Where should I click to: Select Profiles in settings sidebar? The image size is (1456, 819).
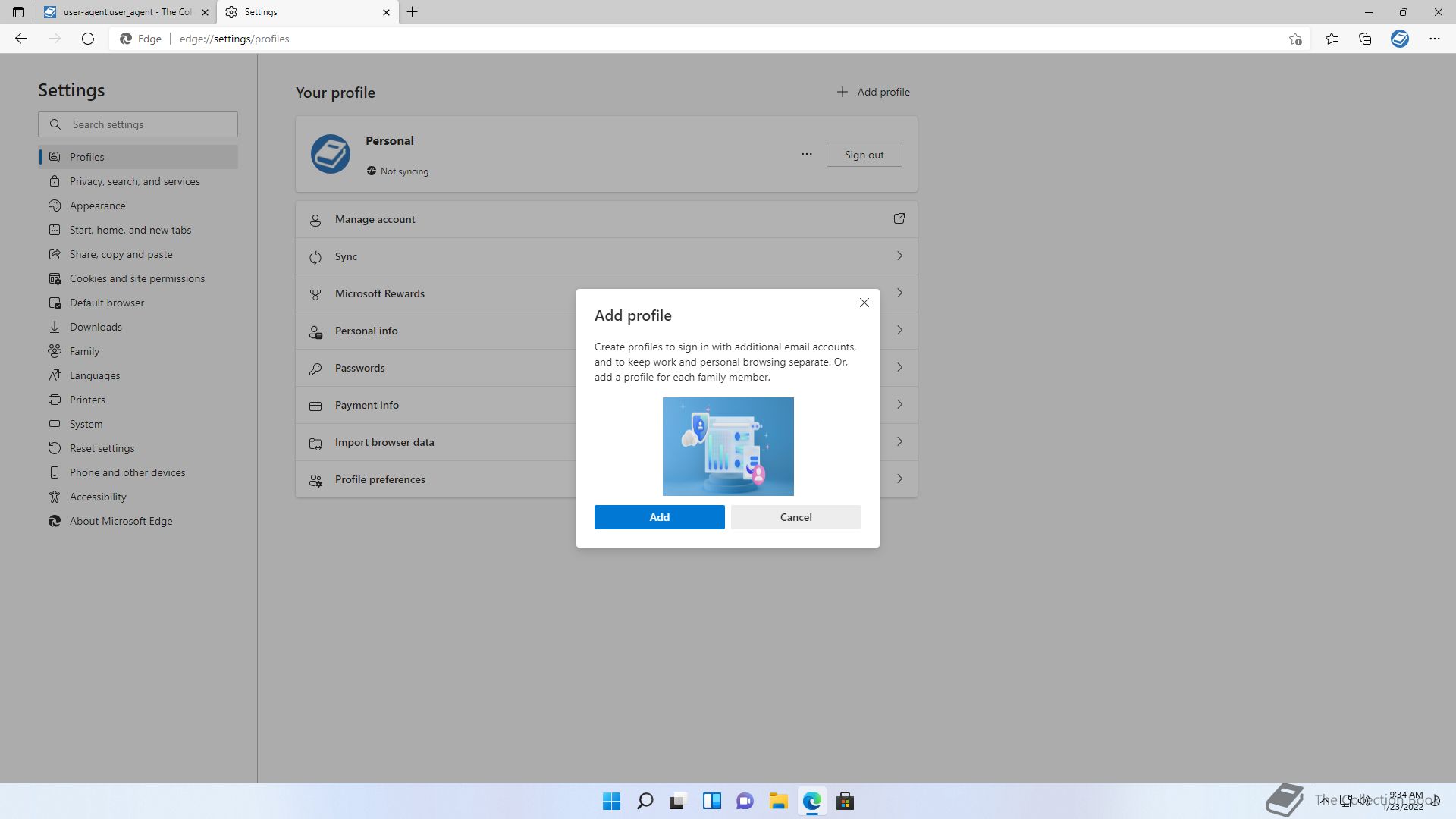(x=138, y=157)
